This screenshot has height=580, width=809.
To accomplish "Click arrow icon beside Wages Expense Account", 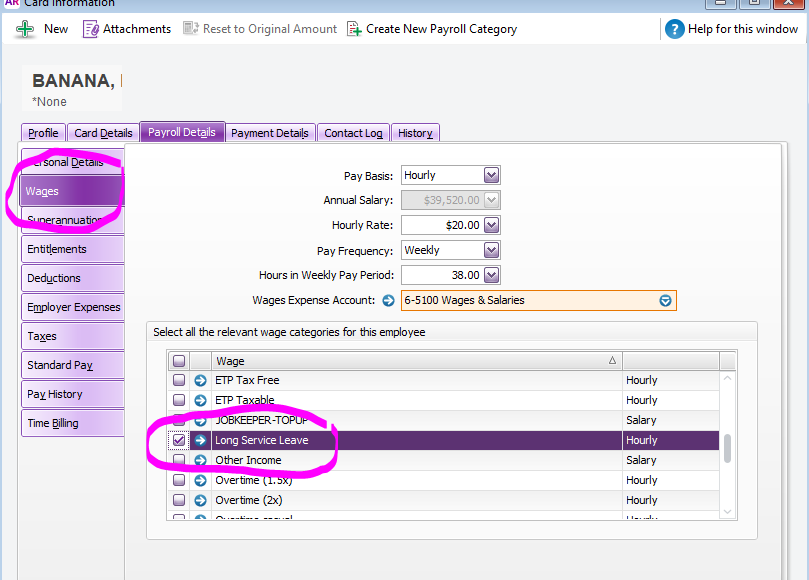I will coord(389,300).
